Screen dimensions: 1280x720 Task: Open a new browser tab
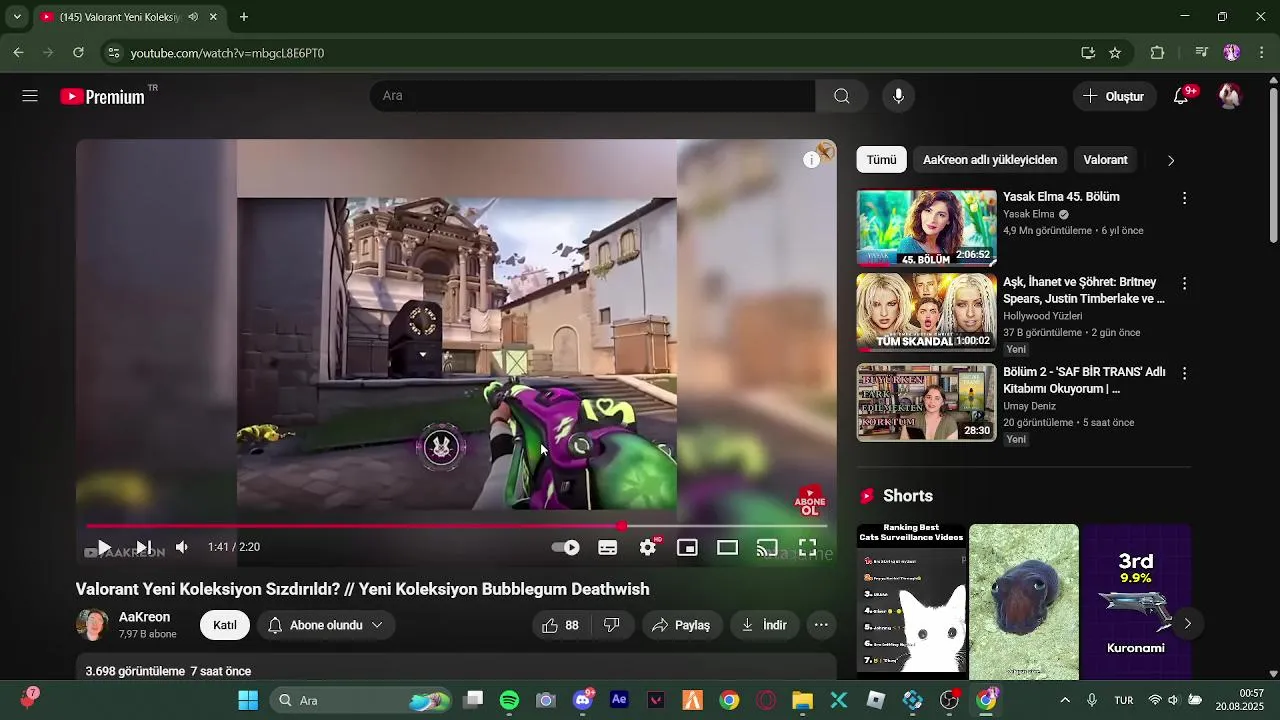(x=243, y=17)
